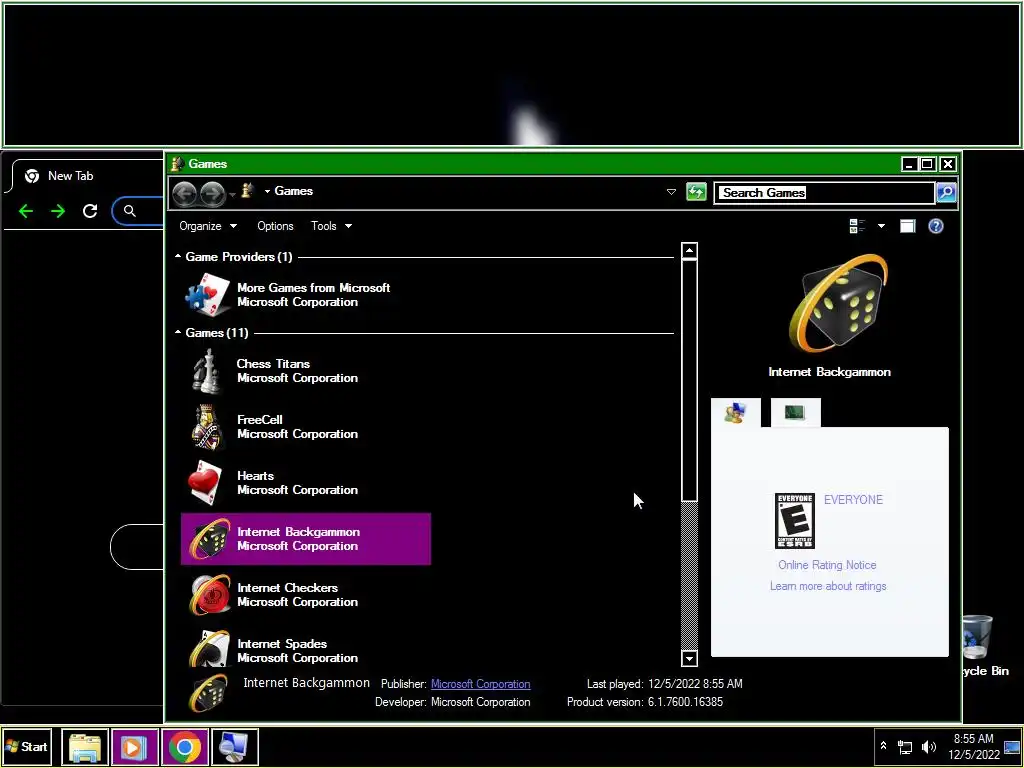1024x768 pixels.
Task: Show hidden tray icons
Action: (x=883, y=746)
